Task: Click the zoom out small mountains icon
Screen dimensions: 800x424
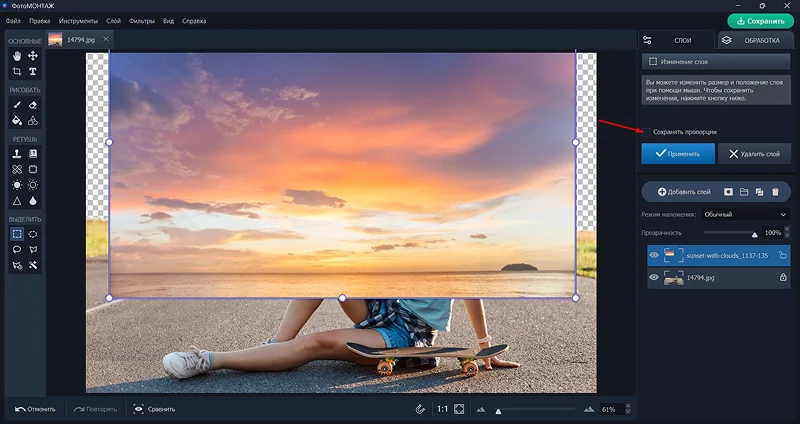Action: click(481, 409)
